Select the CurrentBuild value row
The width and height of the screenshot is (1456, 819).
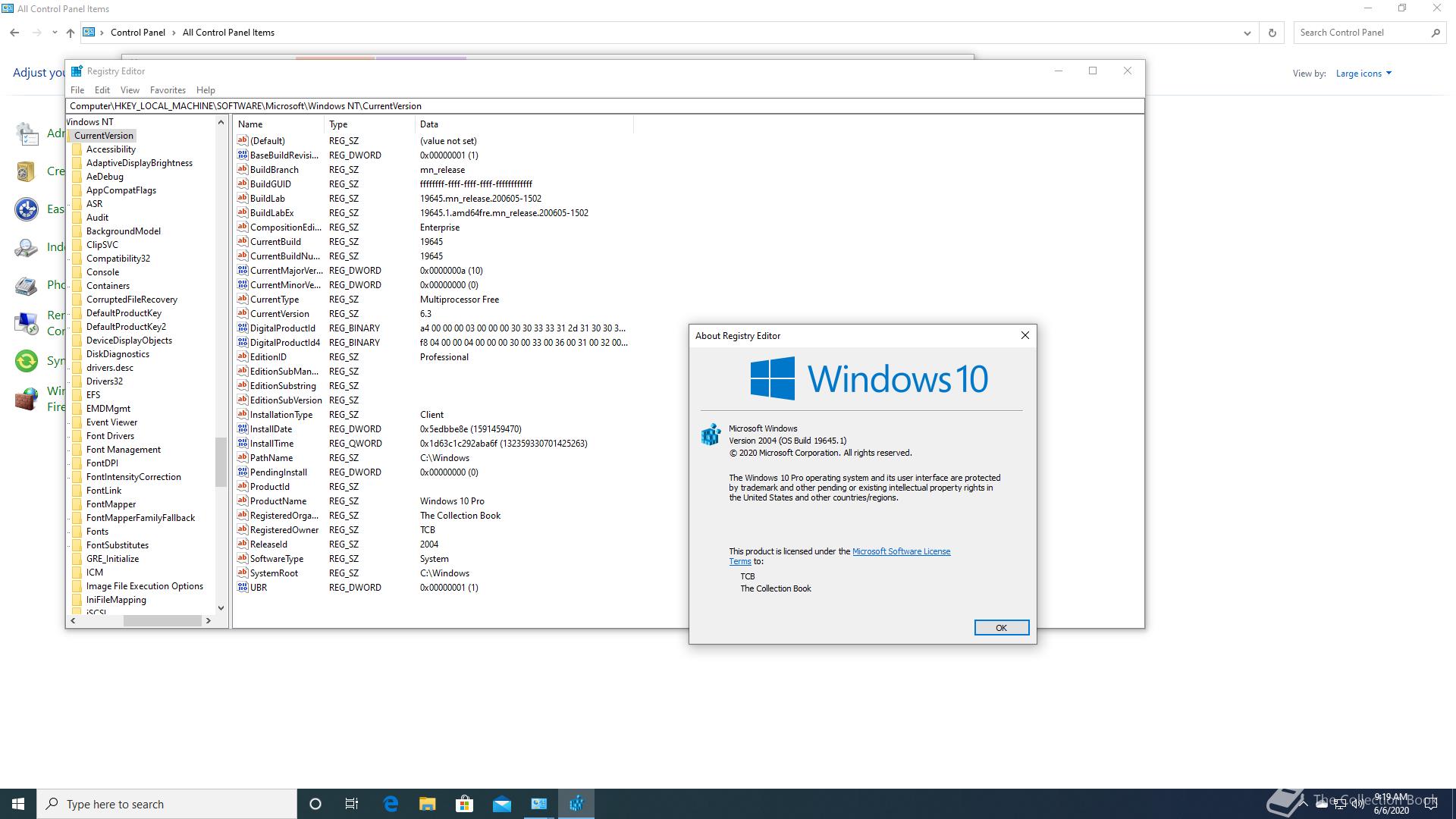(x=432, y=241)
